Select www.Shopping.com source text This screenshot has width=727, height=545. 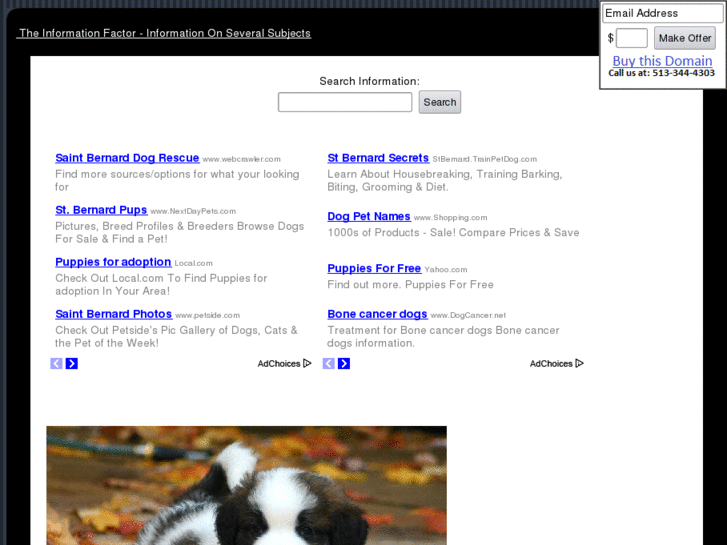450,218
